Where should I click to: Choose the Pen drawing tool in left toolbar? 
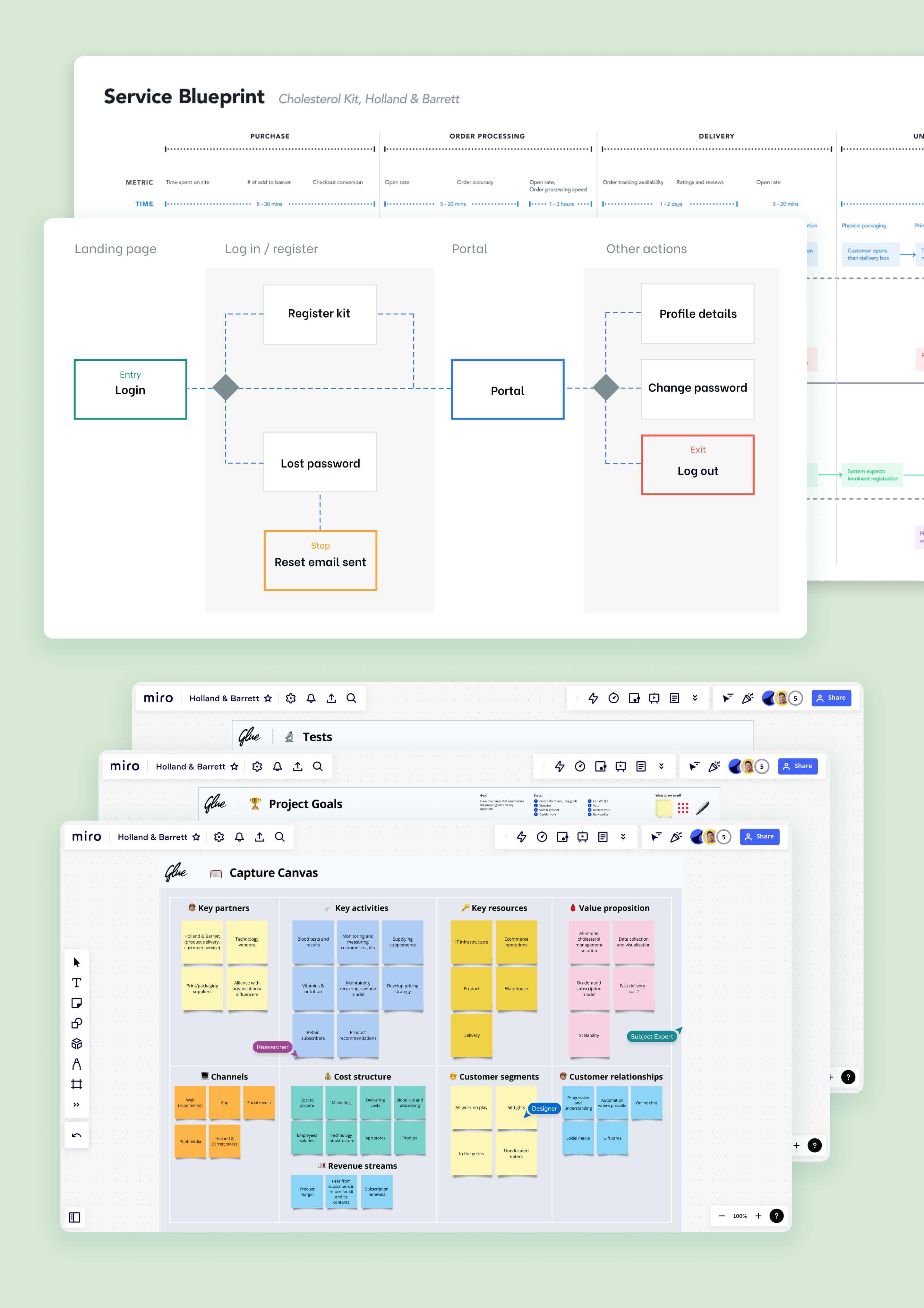click(x=76, y=1064)
